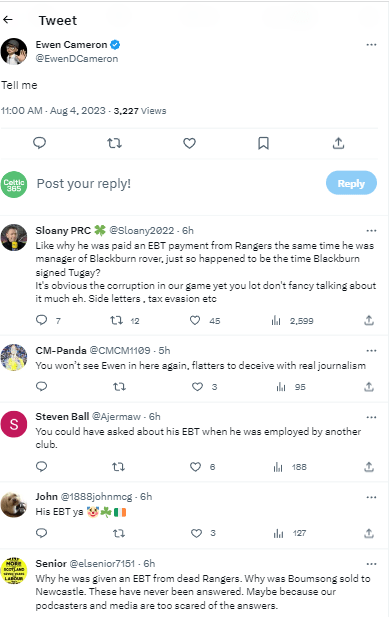Go back using the arrow beside Tweet
The height and width of the screenshot is (617, 389).
coord(8,20)
